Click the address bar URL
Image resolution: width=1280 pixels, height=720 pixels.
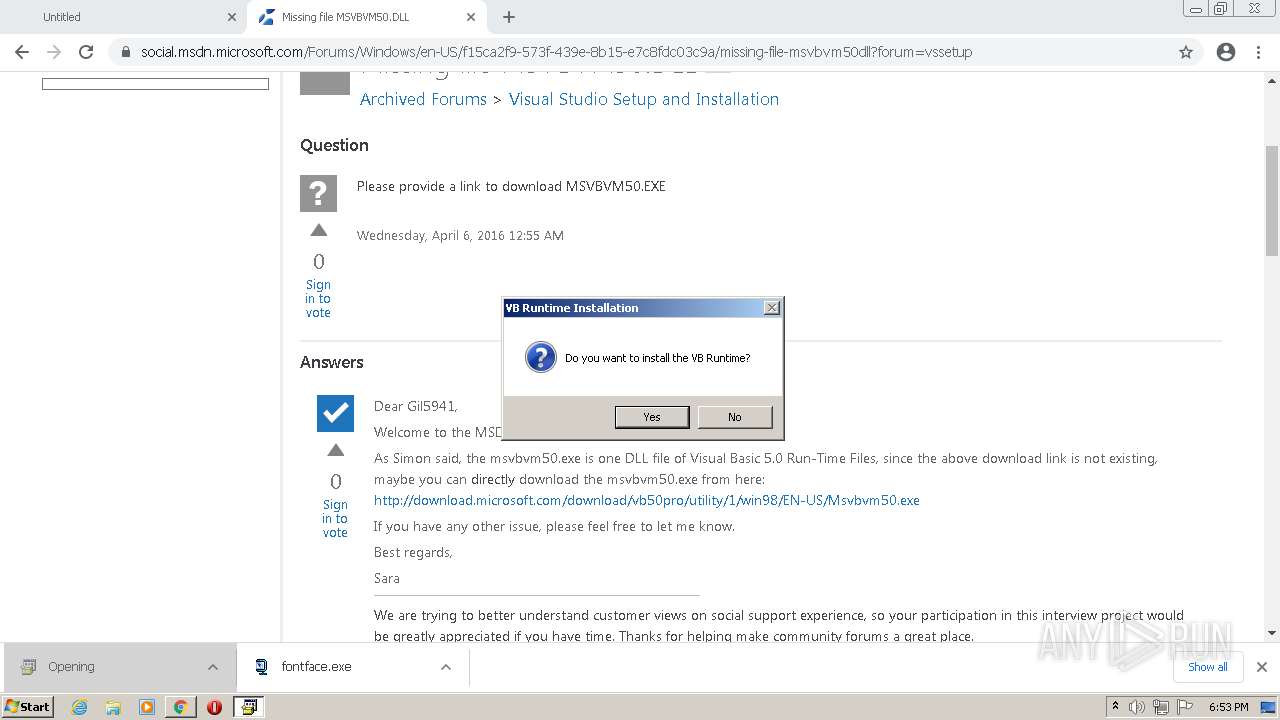(x=556, y=52)
